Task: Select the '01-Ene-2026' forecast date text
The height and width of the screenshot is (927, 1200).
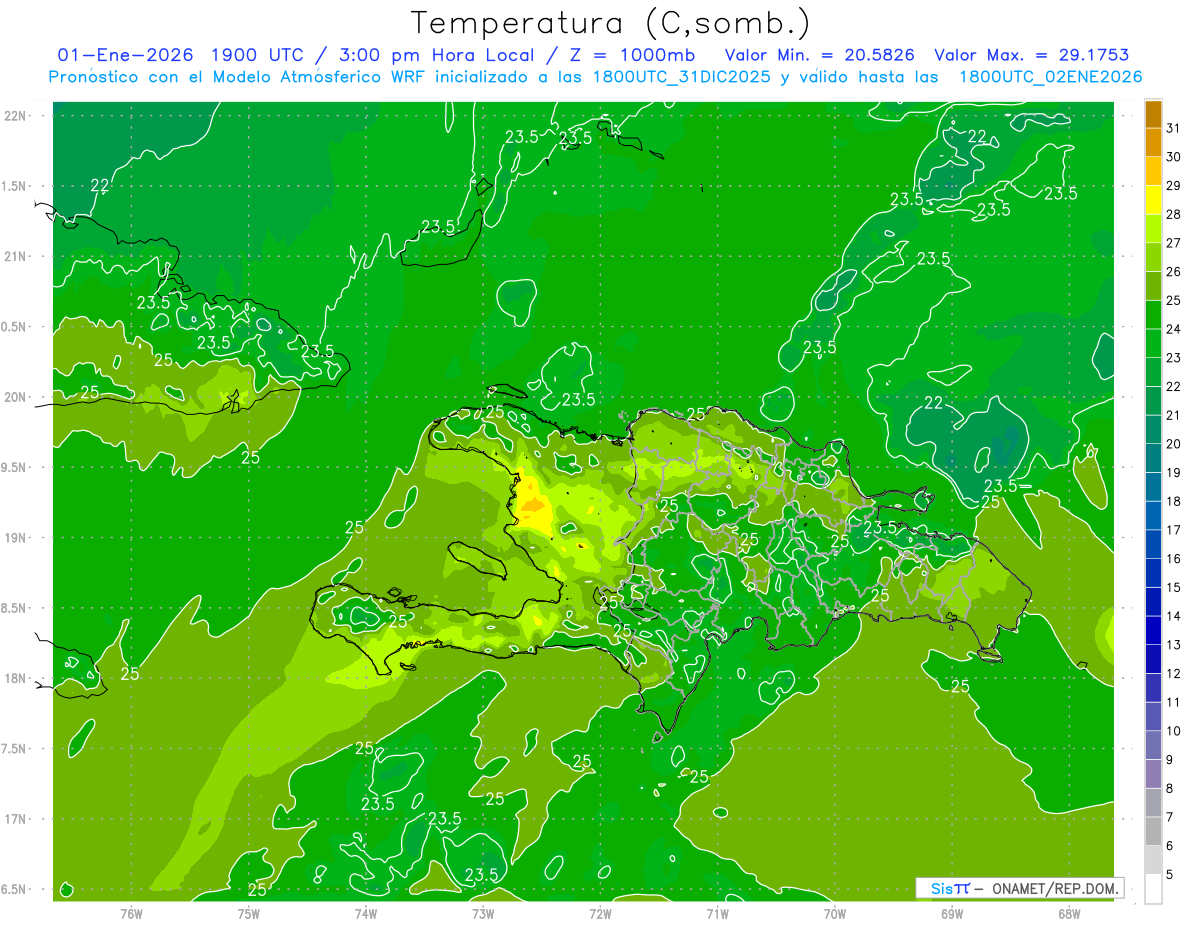Action: click(126, 55)
